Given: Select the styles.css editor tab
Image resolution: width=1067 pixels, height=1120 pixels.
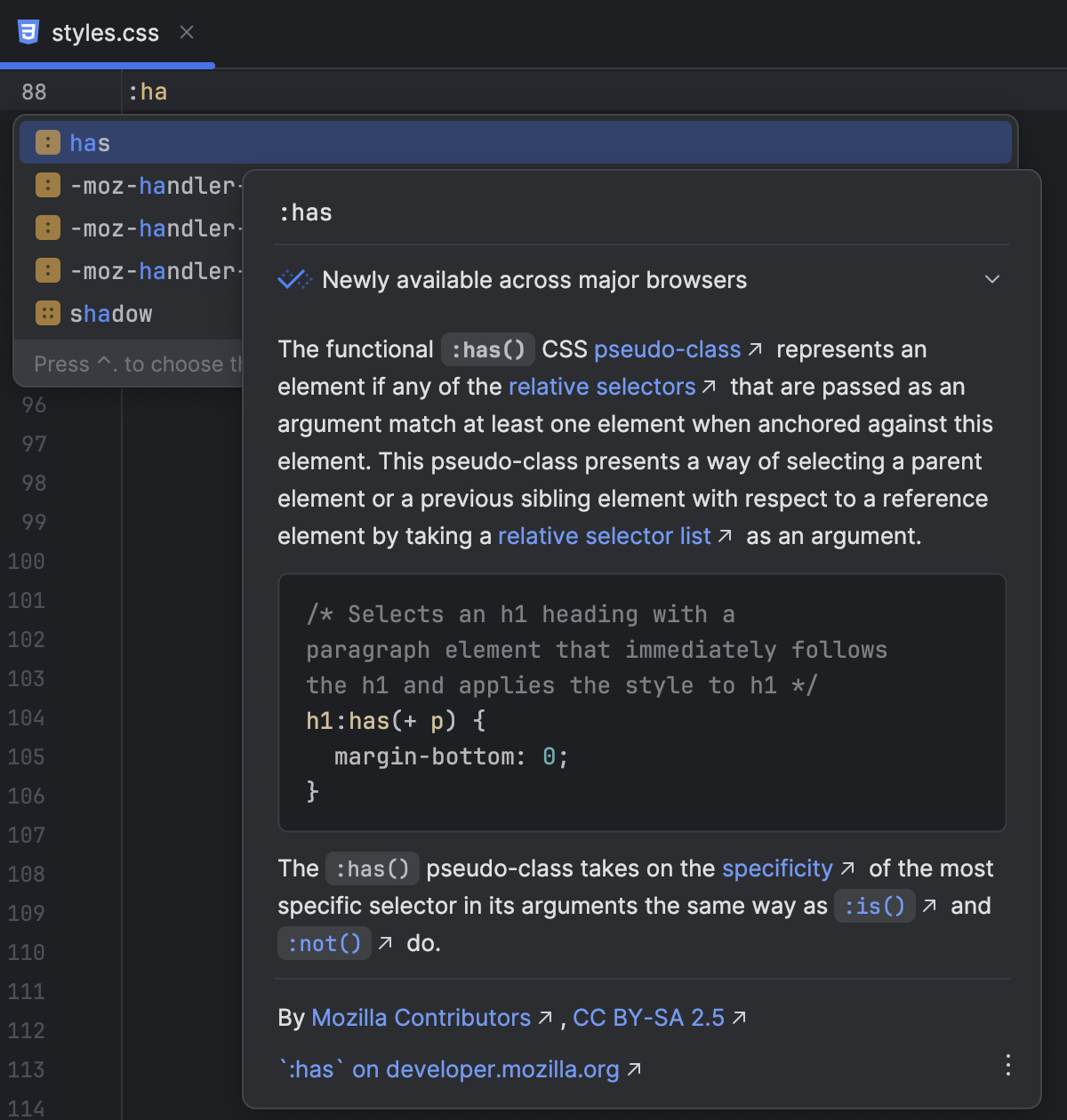Looking at the screenshot, I should 105,32.
